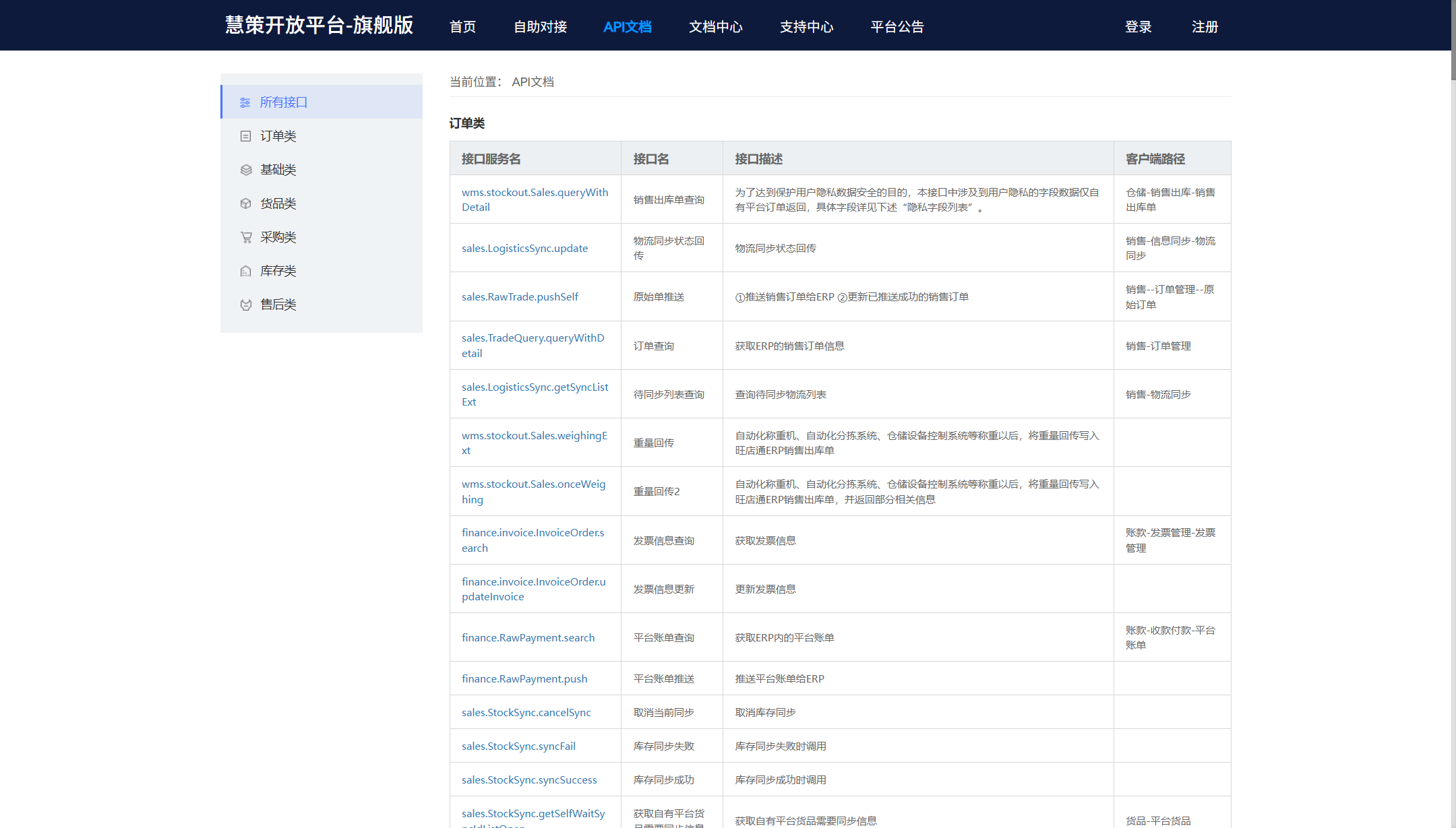Go to 自助对接 in top navigation
This screenshot has width=1456, height=828.
tap(540, 27)
